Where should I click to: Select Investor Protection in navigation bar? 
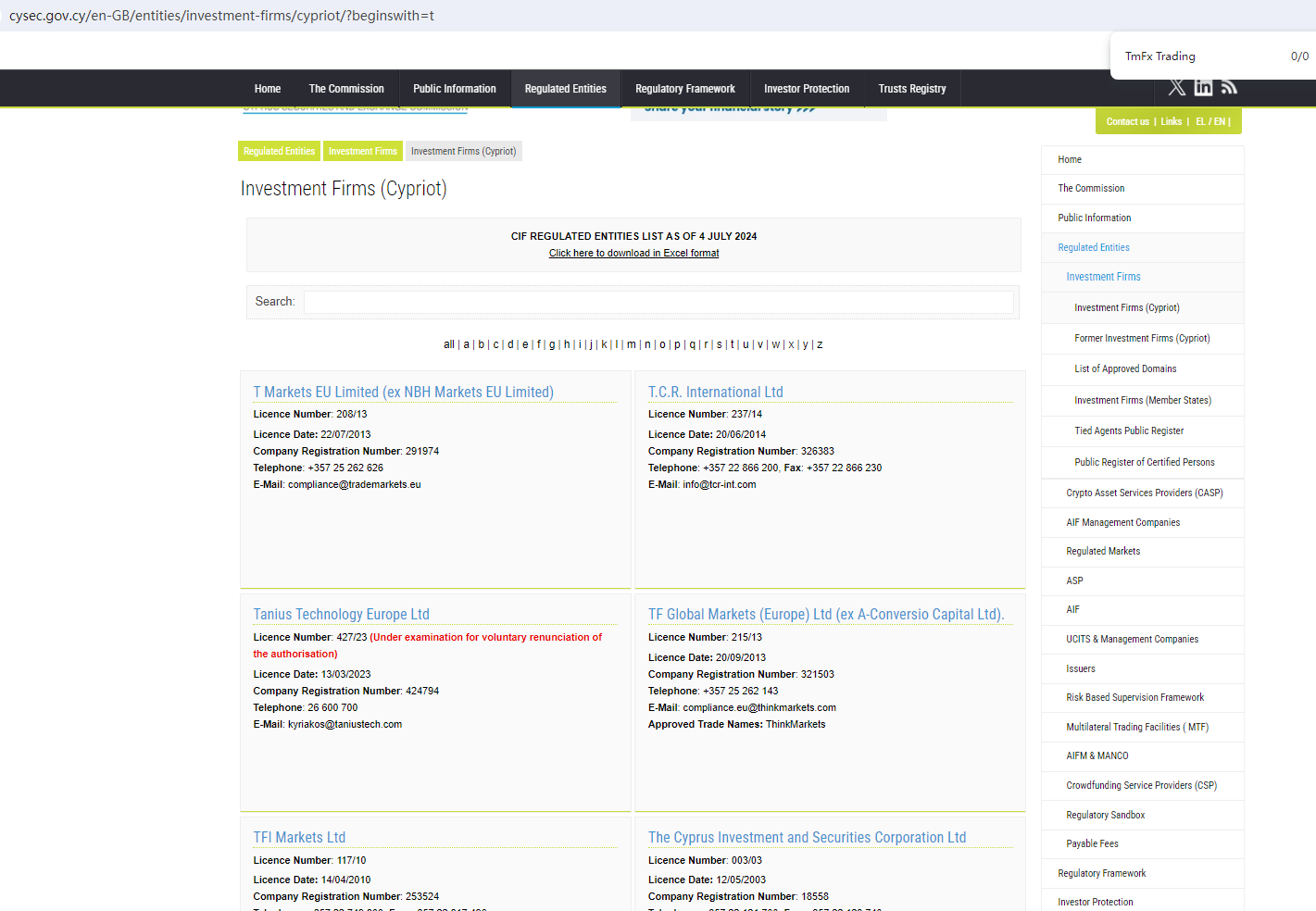[806, 89]
